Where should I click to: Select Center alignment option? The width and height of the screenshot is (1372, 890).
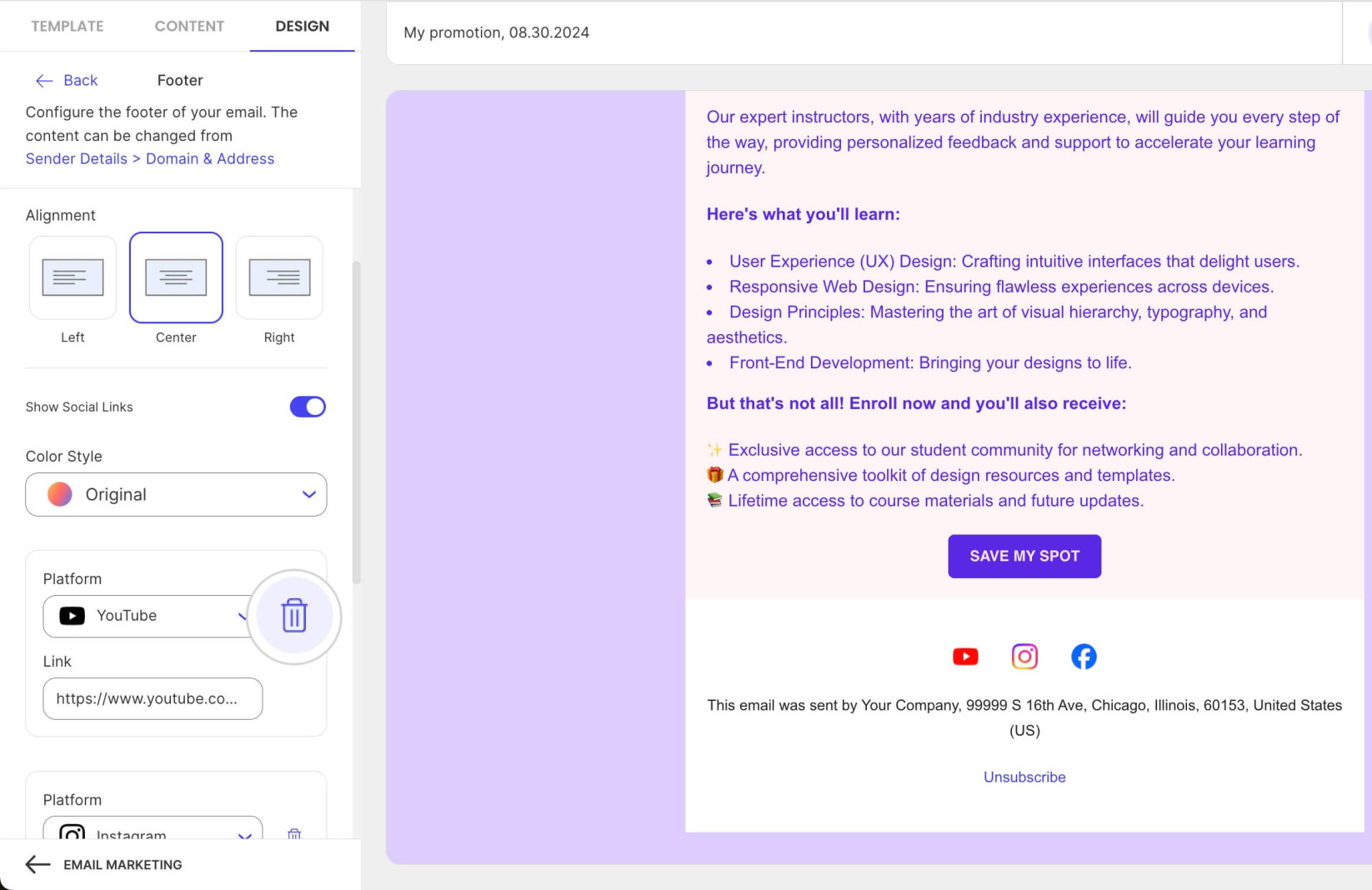point(176,277)
